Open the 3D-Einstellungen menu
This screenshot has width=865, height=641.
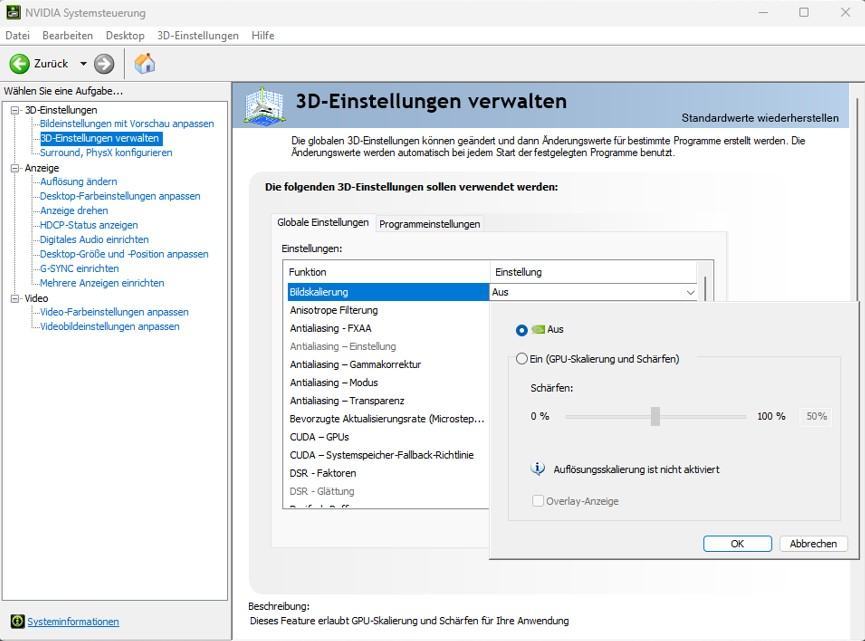(x=197, y=35)
